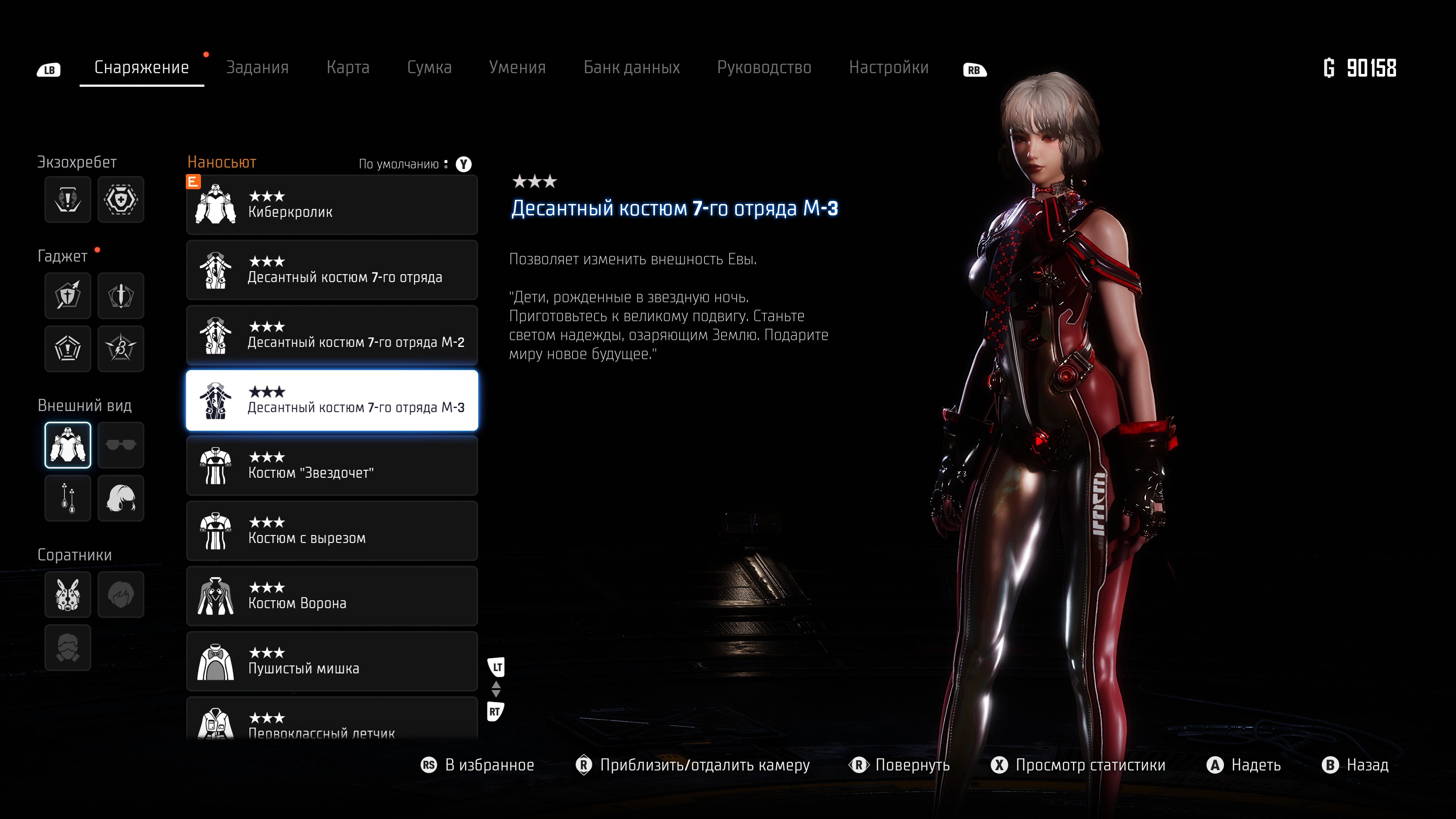Select Костюм Ворона in the nanosuit list
Image resolution: width=1456 pixels, height=819 pixels.
click(x=332, y=596)
